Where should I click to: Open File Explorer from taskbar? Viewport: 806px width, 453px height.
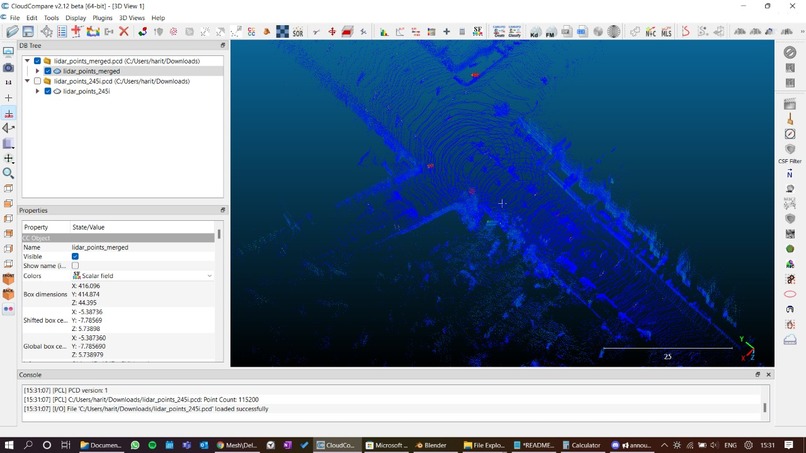[x=484, y=445]
